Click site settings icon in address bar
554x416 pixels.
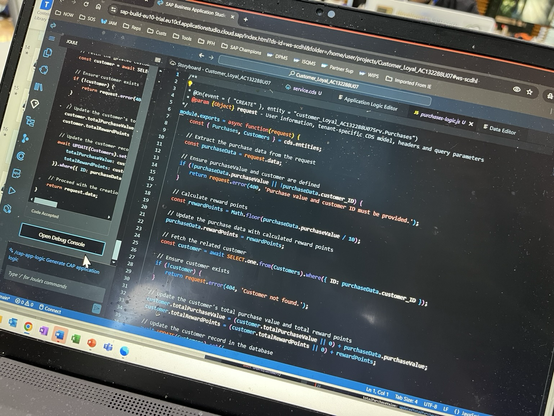click(x=113, y=10)
